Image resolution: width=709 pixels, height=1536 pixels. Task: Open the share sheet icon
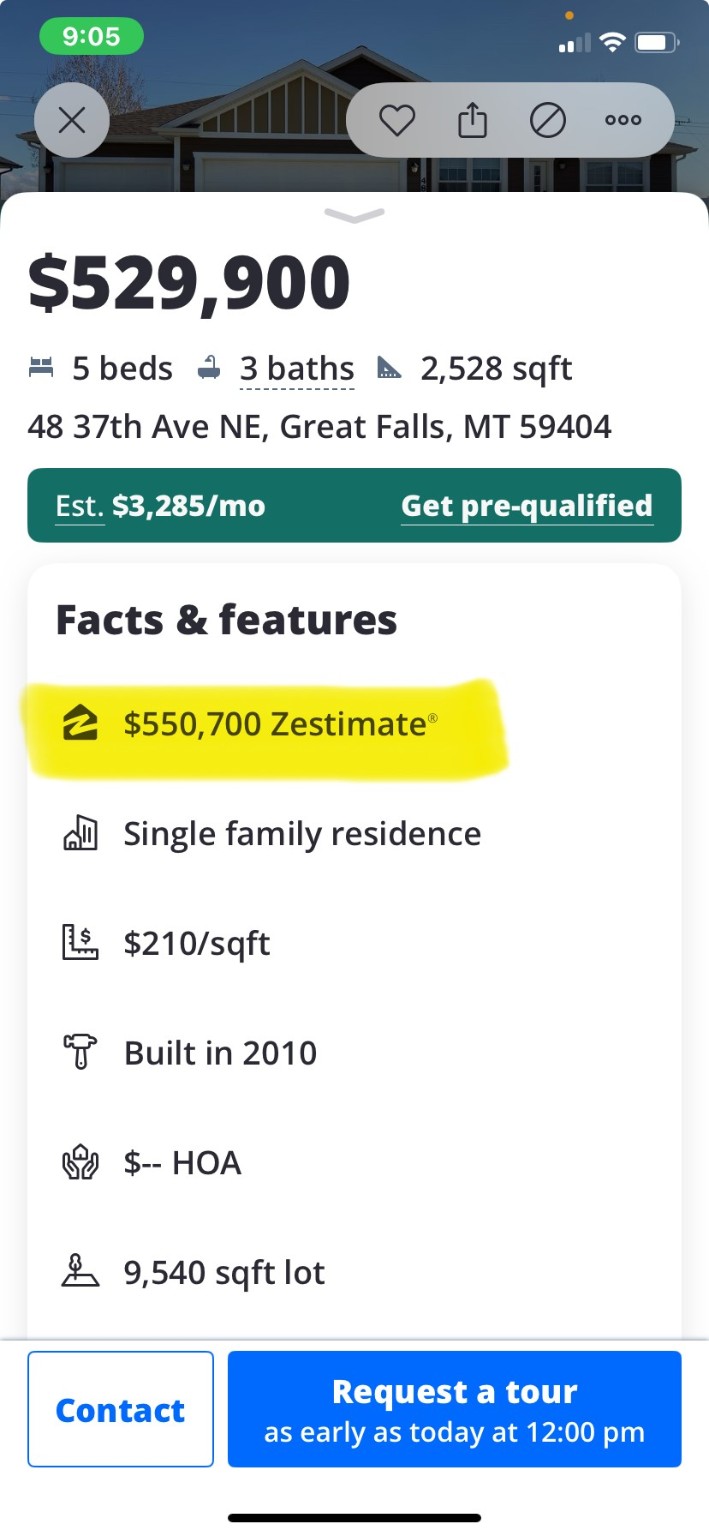[x=472, y=120]
